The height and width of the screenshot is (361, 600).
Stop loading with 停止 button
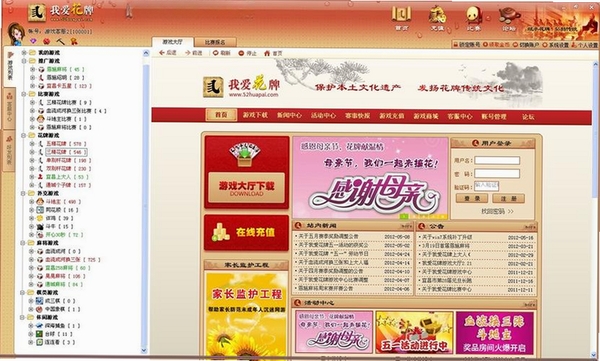click(247, 53)
